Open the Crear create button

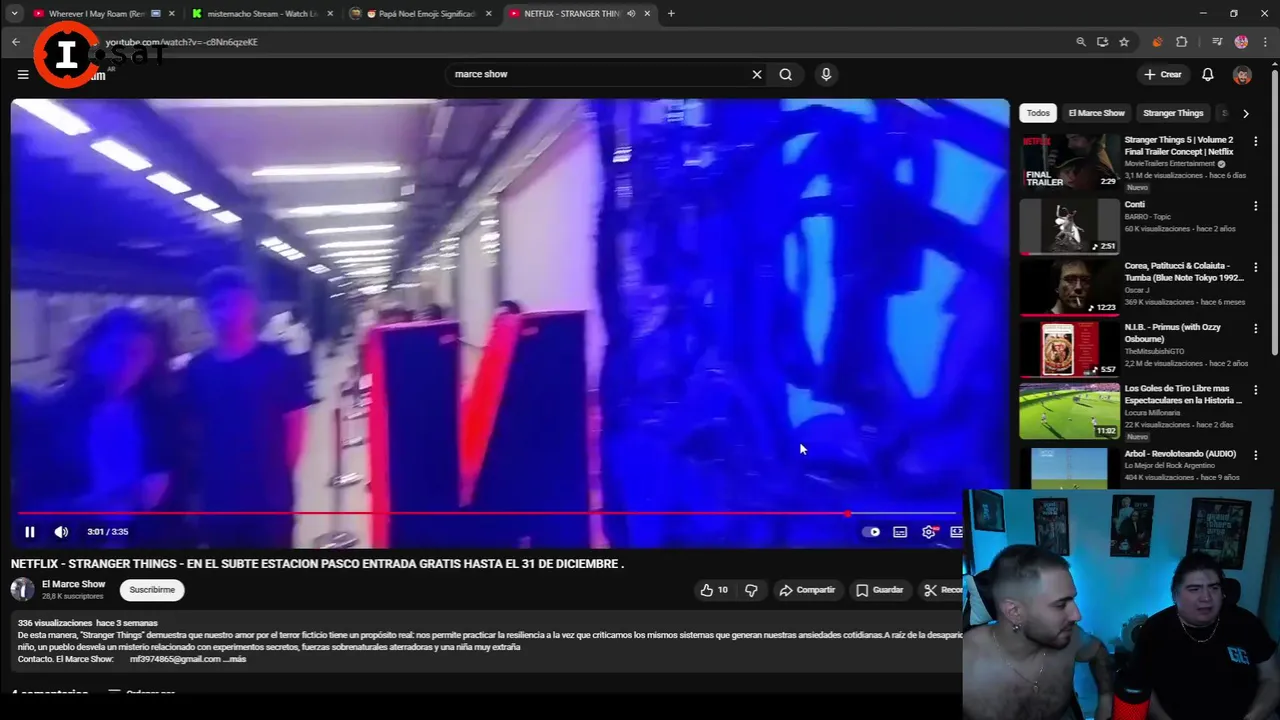click(x=1163, y=74)
